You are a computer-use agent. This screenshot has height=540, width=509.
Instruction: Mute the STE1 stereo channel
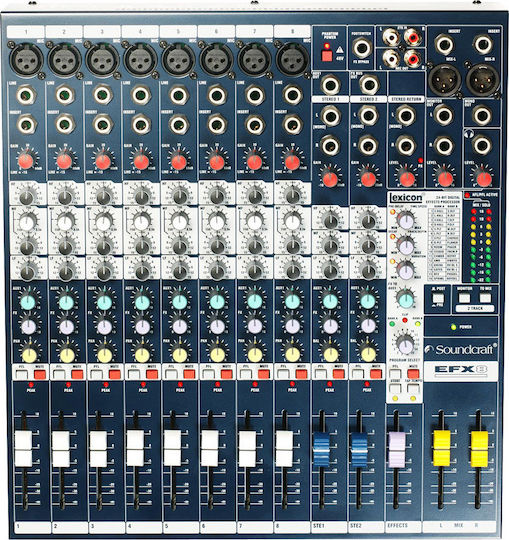pos(338,374)
